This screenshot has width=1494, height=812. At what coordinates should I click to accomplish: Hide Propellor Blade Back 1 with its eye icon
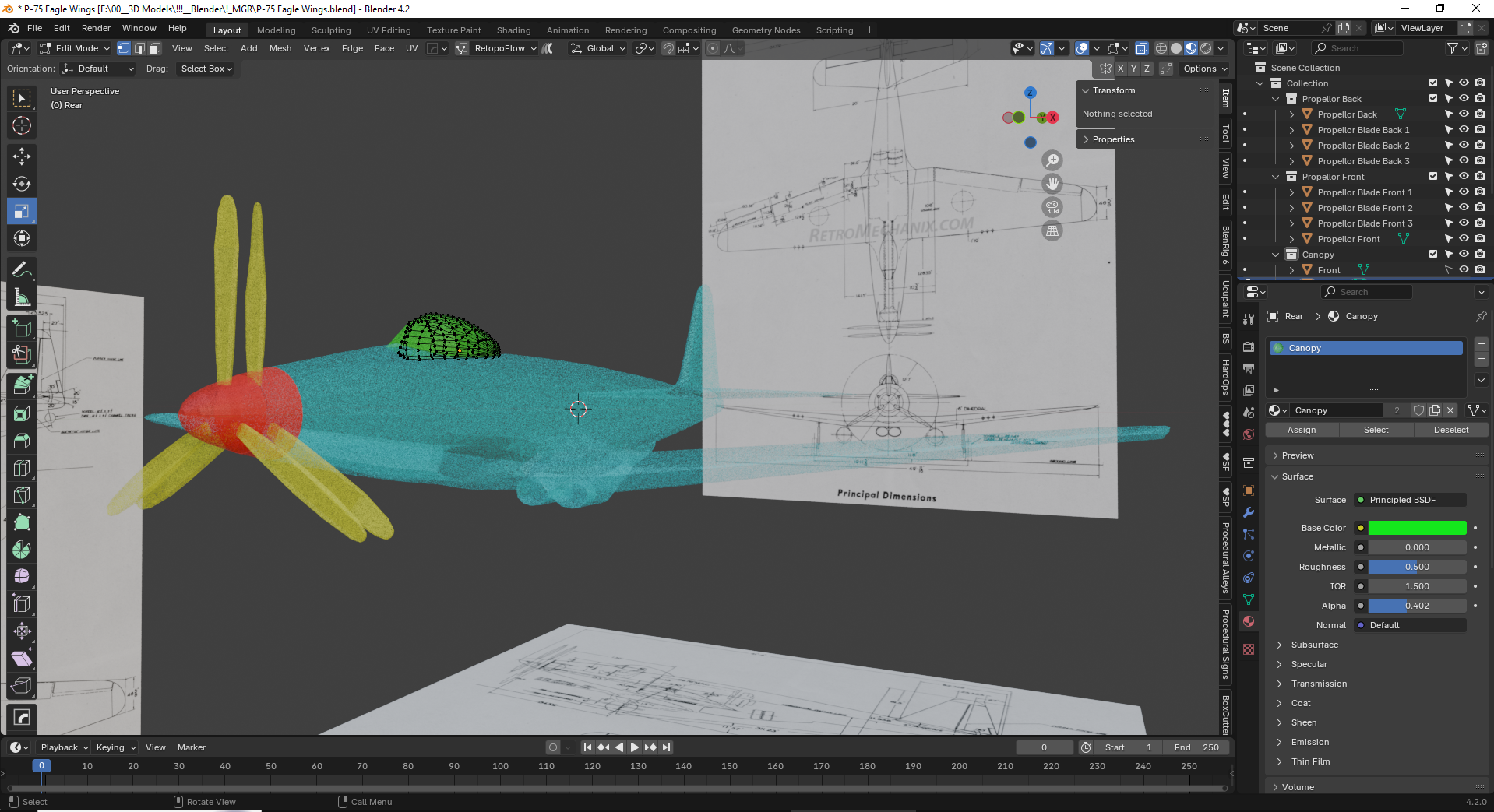point(1464,130)
